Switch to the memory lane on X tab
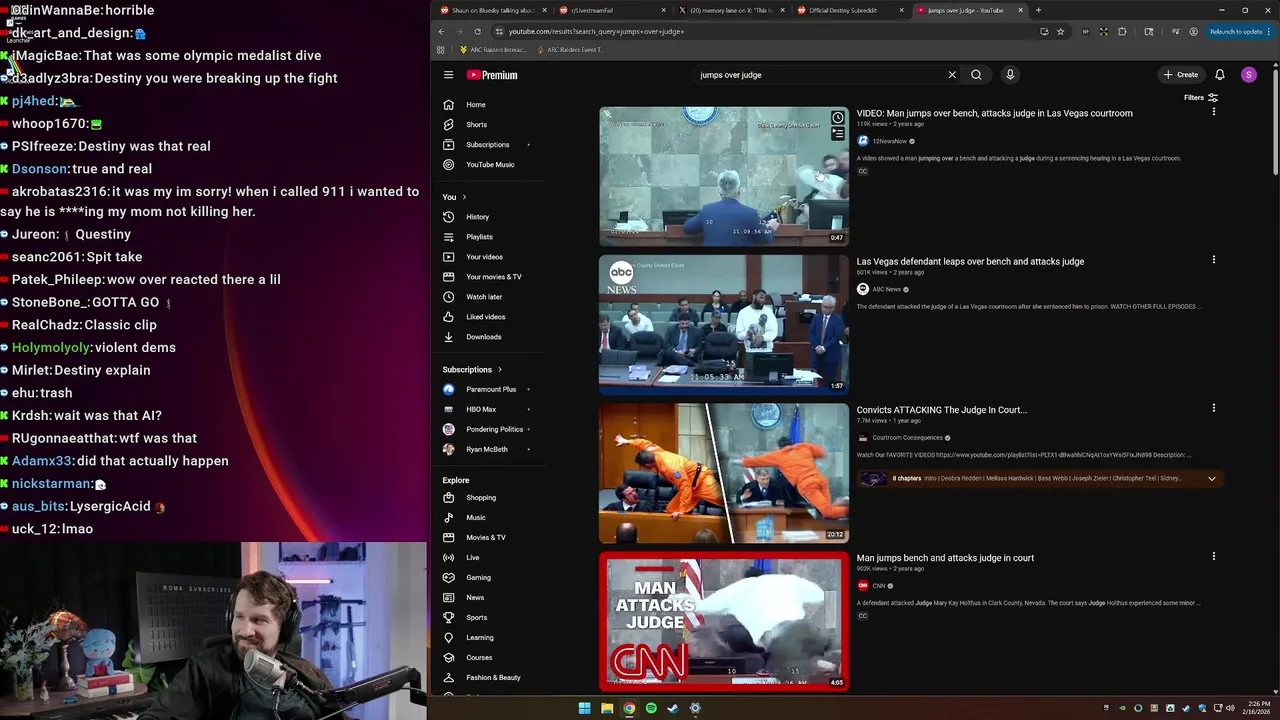 tap(730, 10)
